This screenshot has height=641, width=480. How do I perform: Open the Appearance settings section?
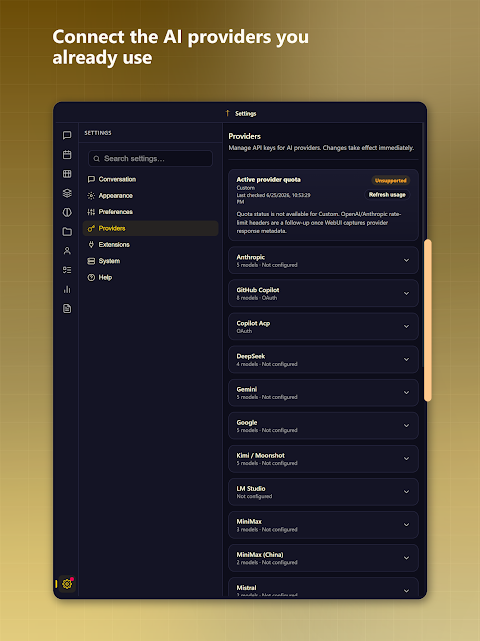[x=150, y=195]
